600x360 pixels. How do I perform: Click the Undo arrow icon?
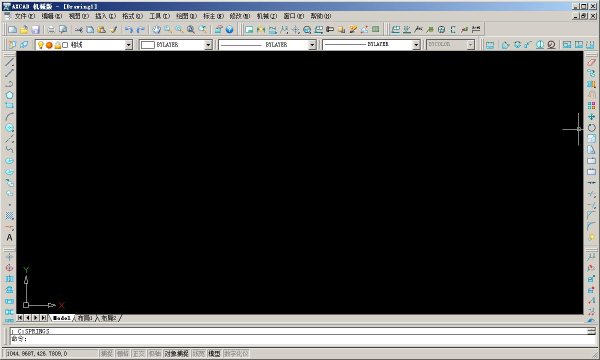tap(129, 29)
